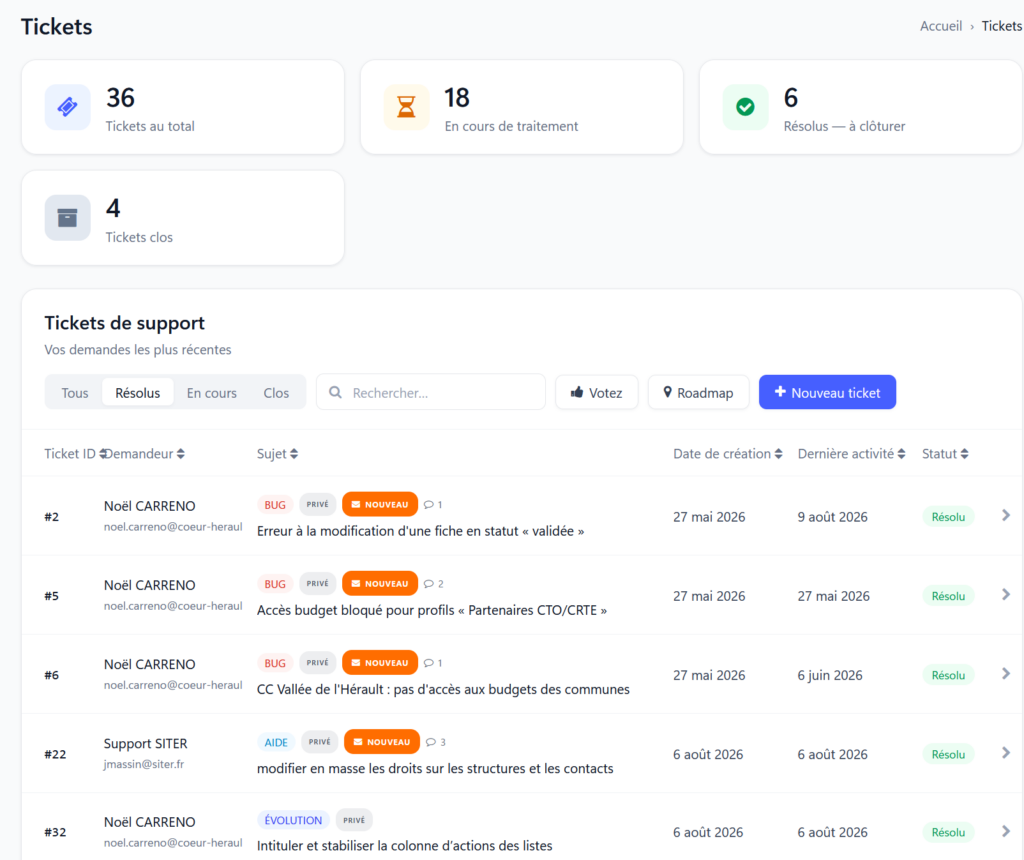Click the Résolu status of ticket #5
Viewport: 1024px width, 860px height.
[948, 596]
